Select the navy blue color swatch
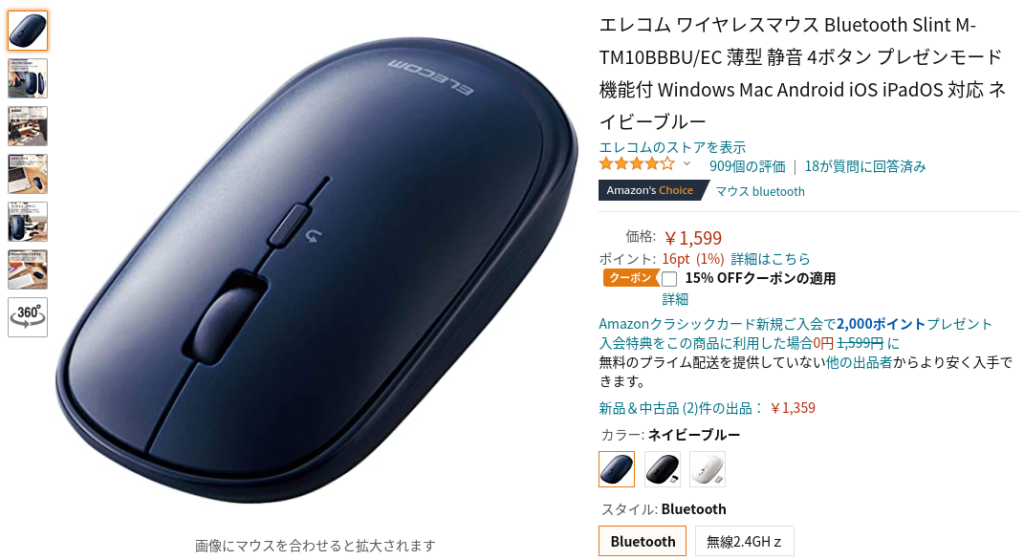The image size is (1024, 560). tap(616, 469)
